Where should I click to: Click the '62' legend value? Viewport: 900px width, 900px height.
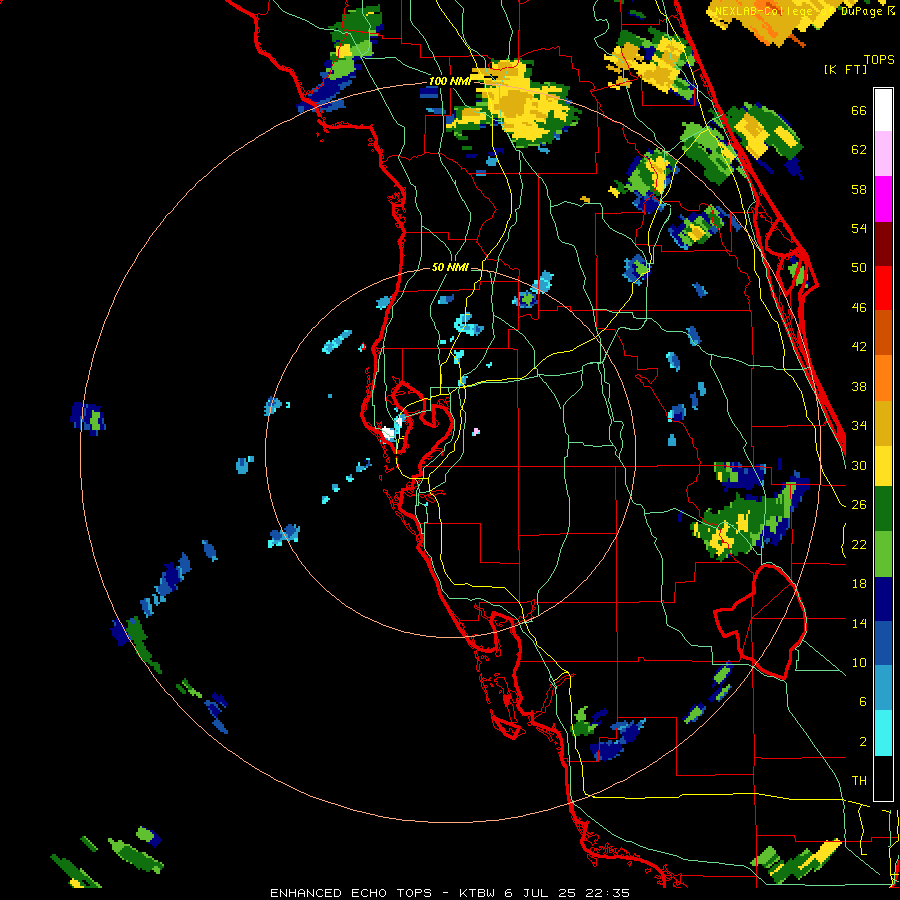tap(859, 150)
